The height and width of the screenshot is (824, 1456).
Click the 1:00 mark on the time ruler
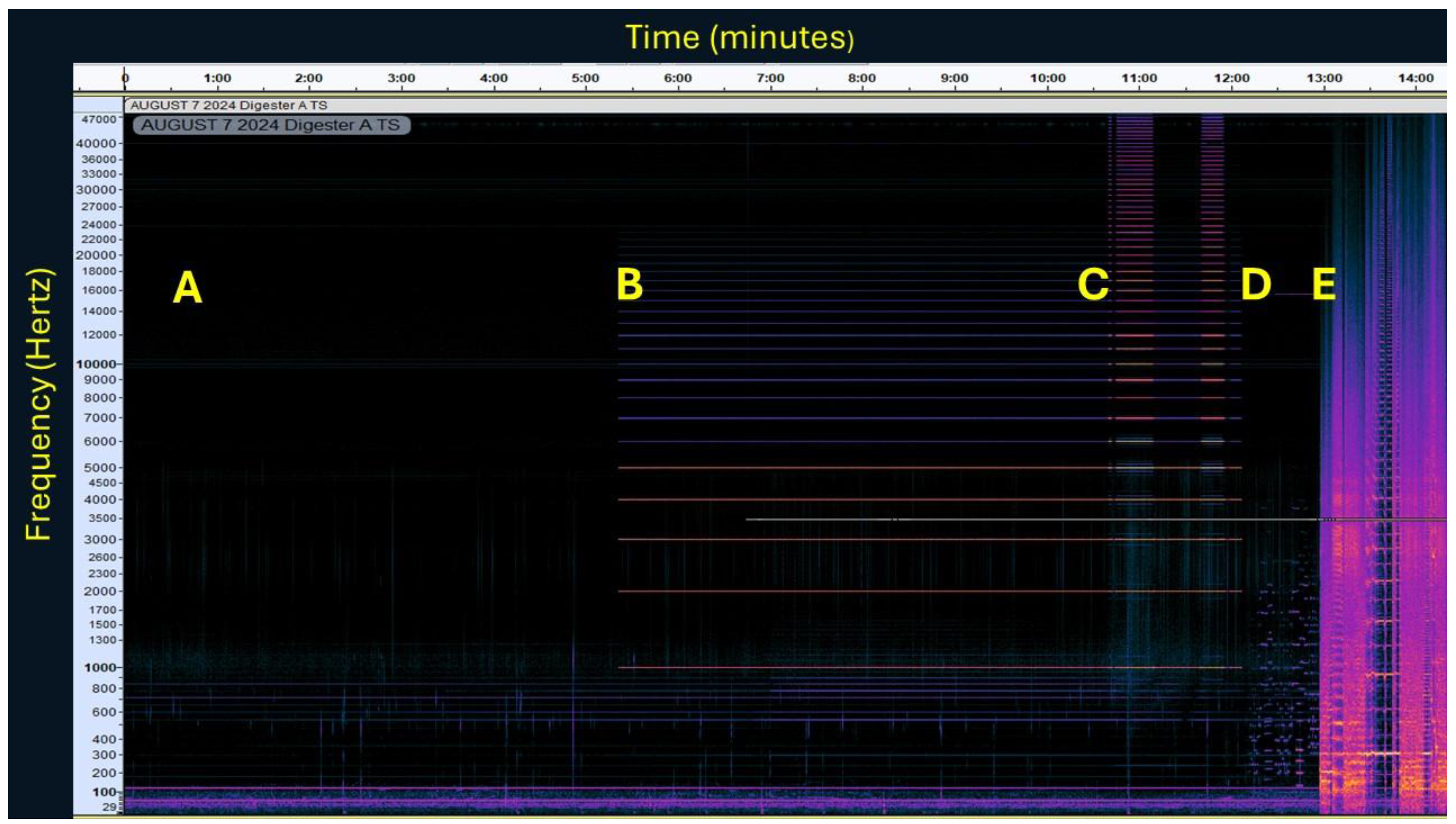tap(217, 78)
